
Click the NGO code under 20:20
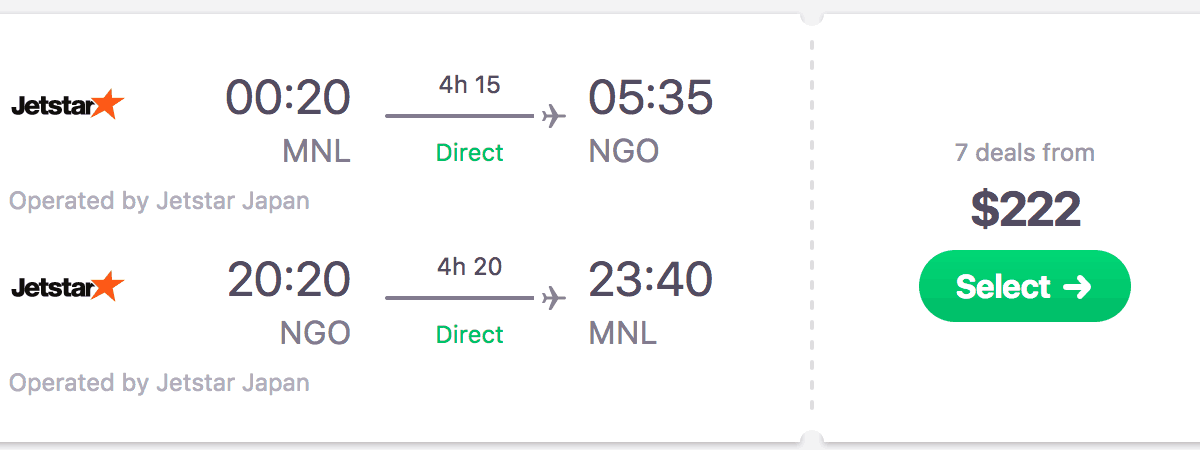point(316,333)
